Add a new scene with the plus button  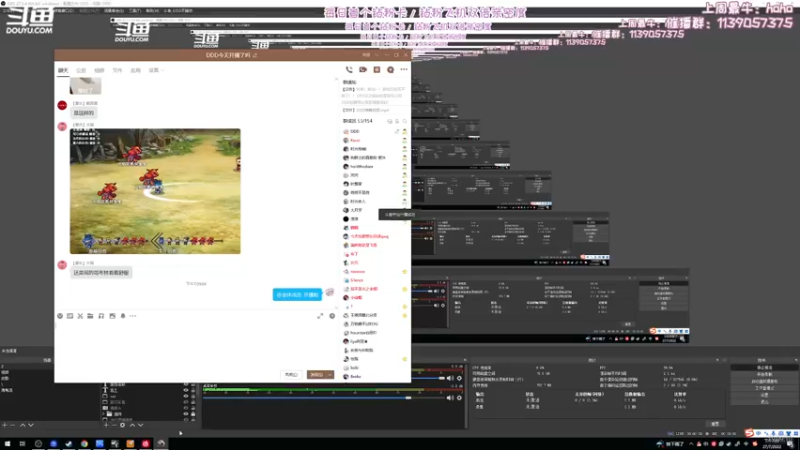(x=5, y=425)
